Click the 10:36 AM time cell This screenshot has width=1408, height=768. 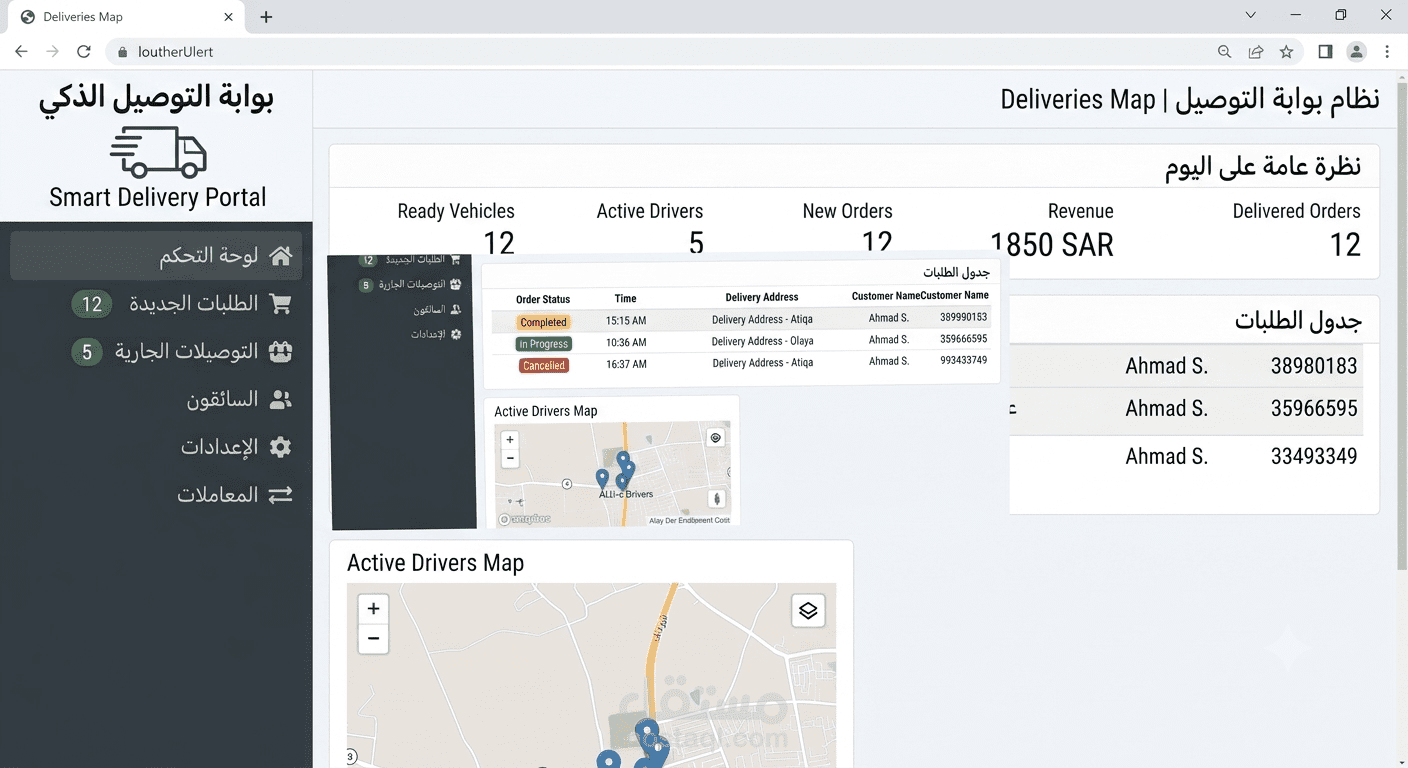(626, 343)
